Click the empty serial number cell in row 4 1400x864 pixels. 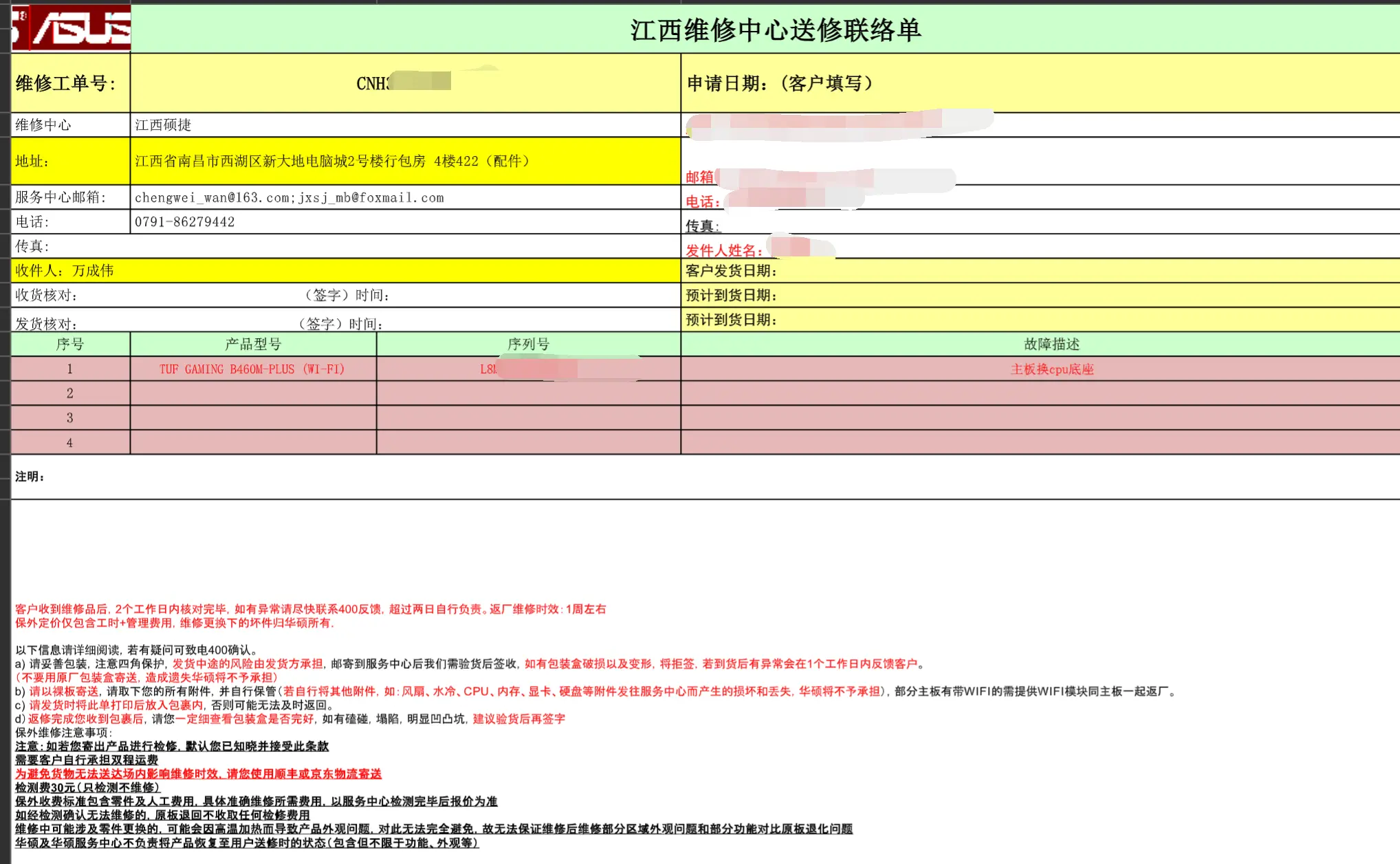(x=529, y=443)
